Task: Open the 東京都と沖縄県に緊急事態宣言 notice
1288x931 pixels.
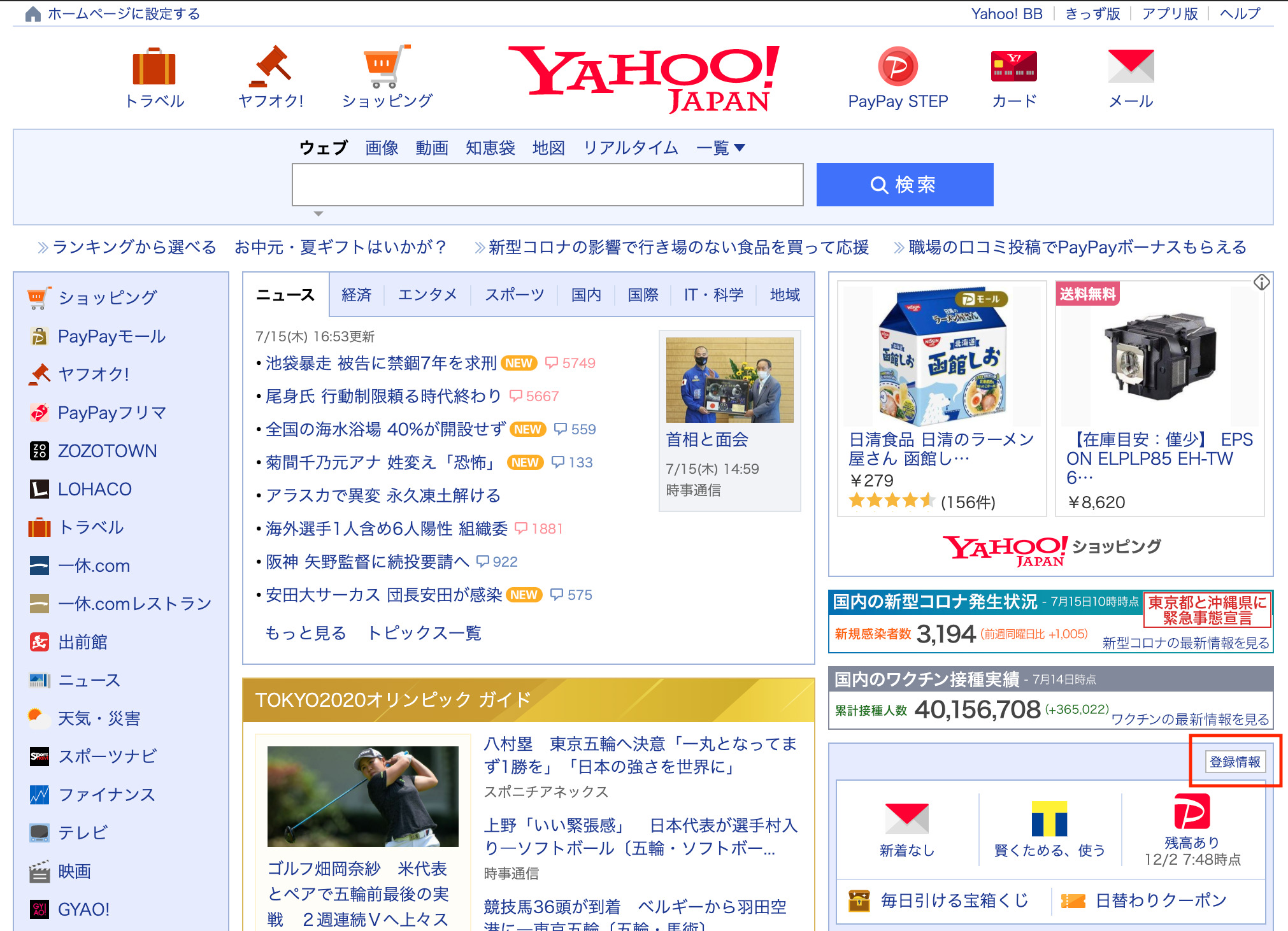Action: coord(1207,609)
